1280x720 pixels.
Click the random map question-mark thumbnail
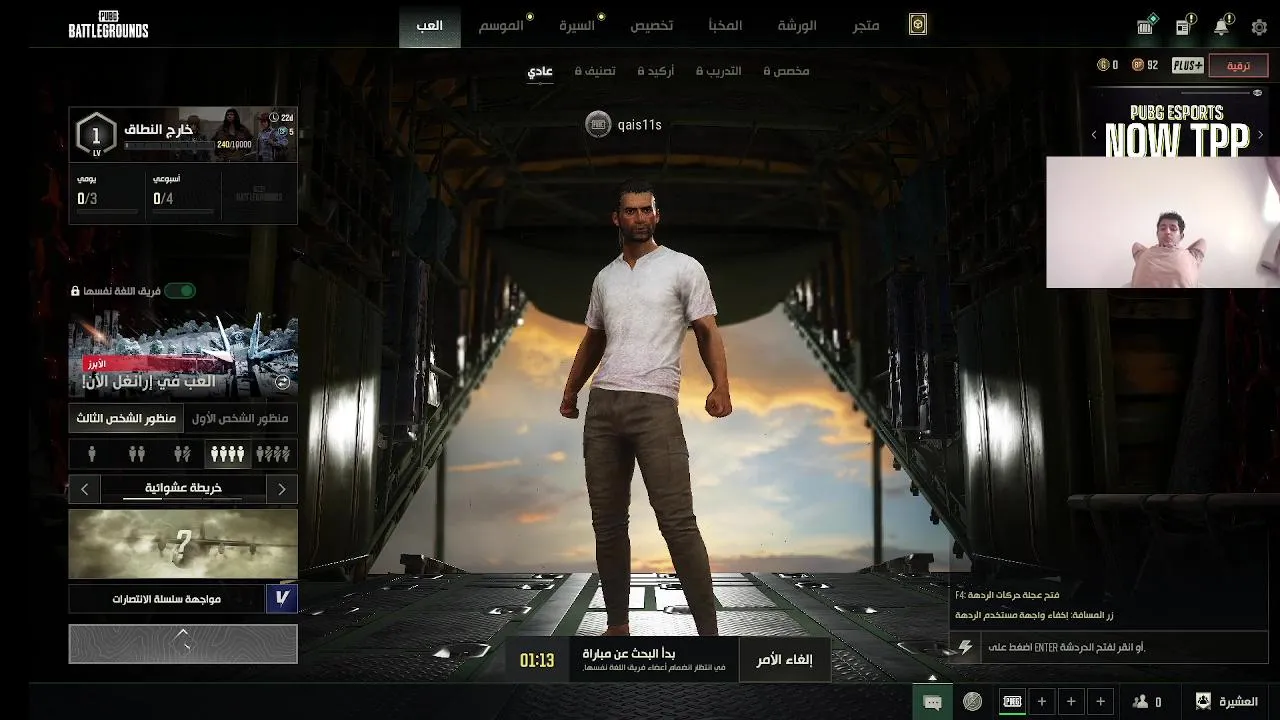tap(183, 544)
